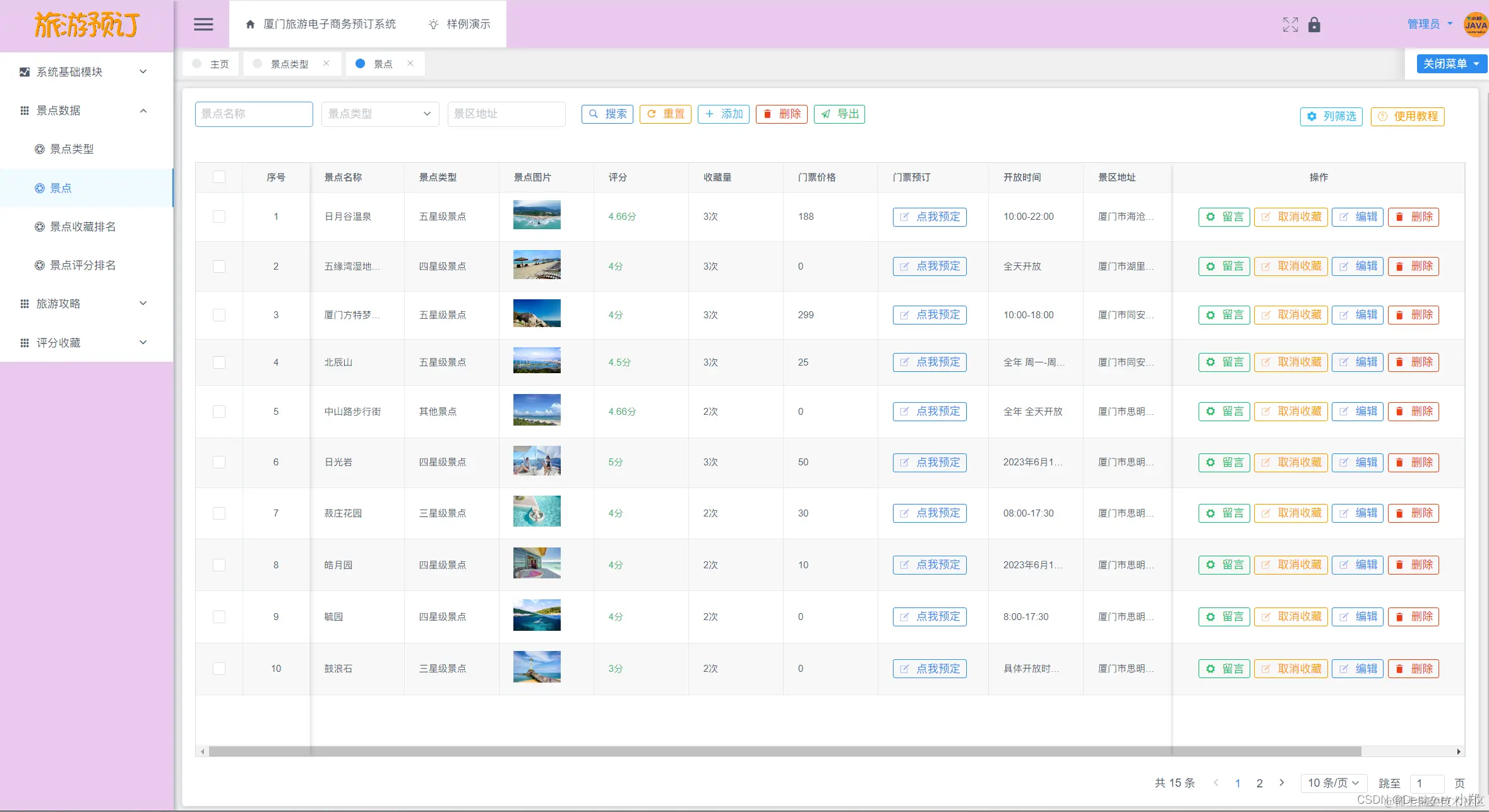Click 点我预定 for 五缘湾湿地 row

(930, 266)
